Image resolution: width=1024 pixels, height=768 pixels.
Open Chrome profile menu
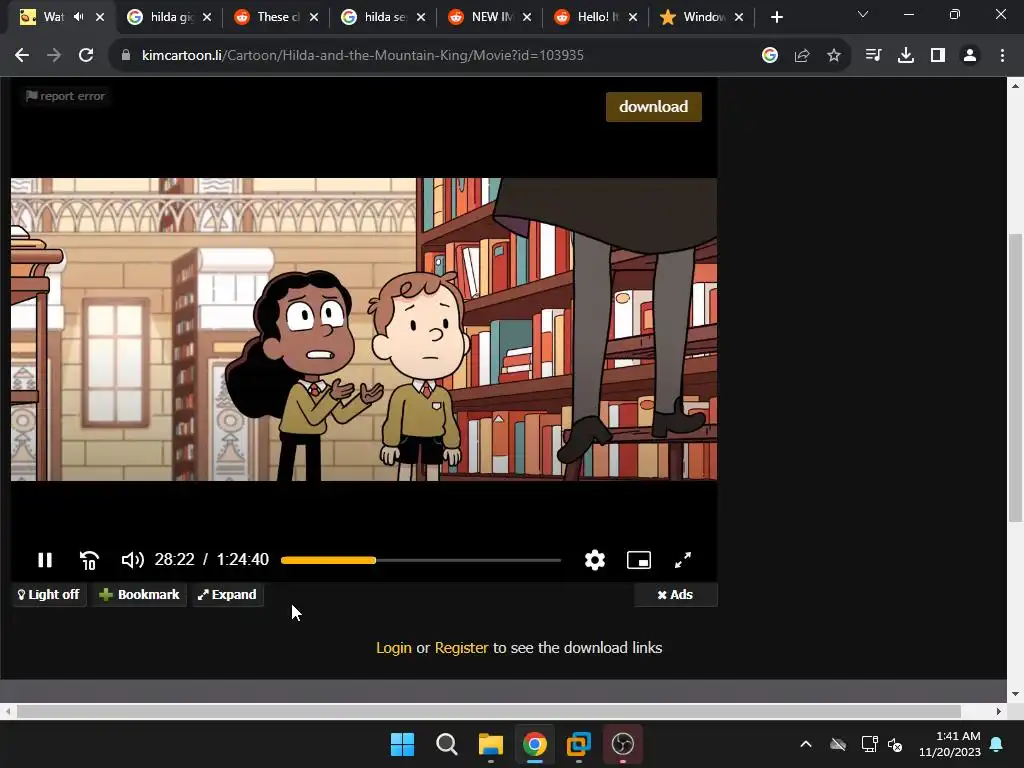tap(970, 55)
